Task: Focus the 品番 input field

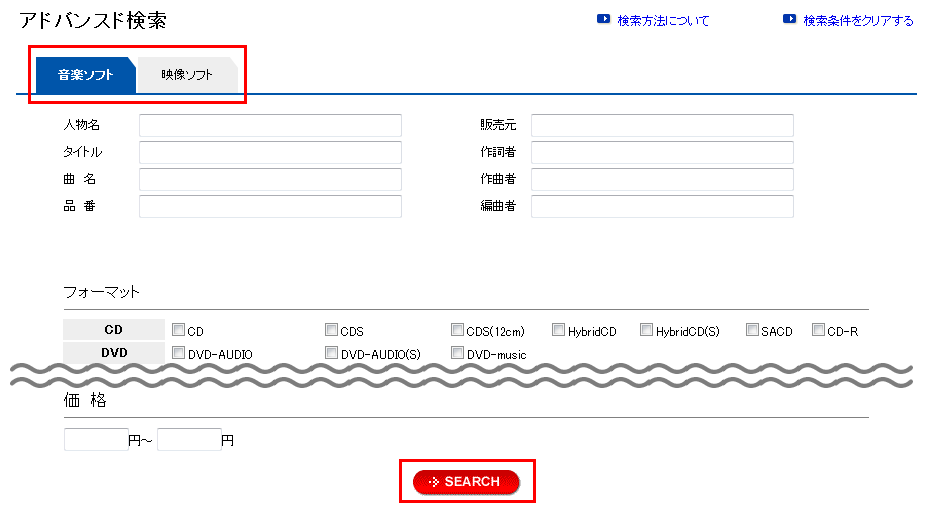Action: pyautogui.click(x=270, y=206)
